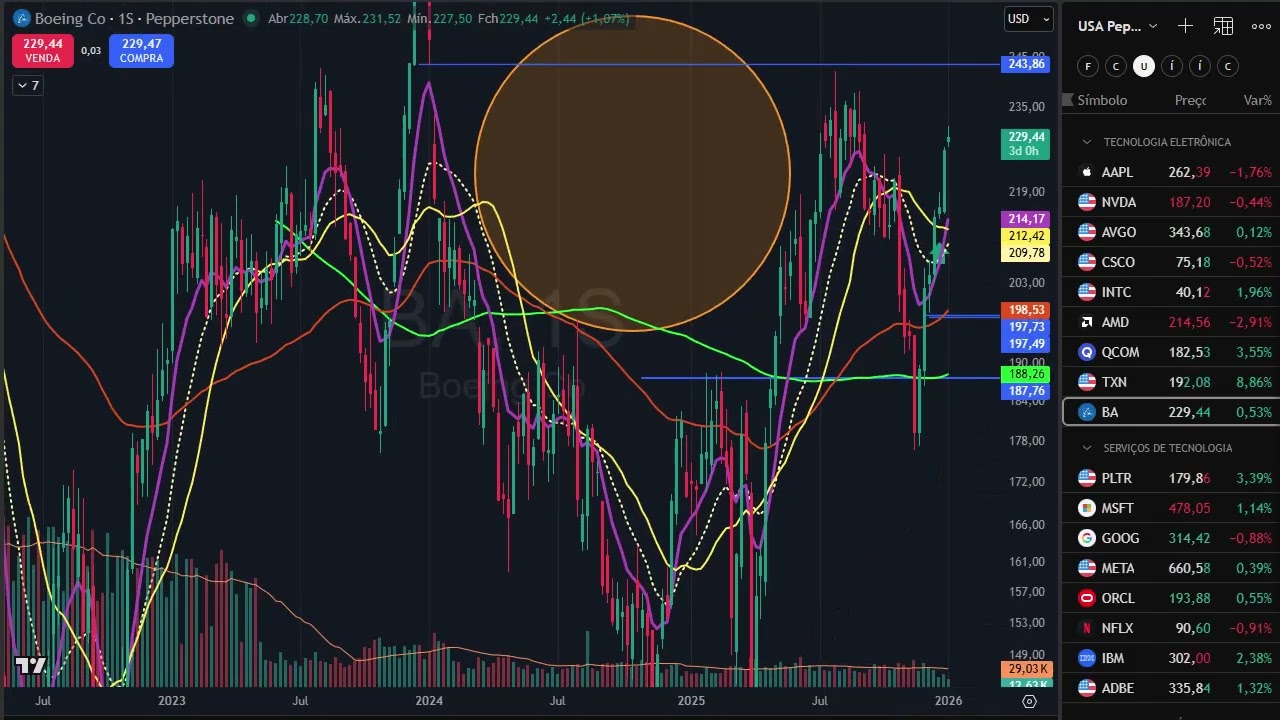
Task: Click the 0,03 spread value
Action: tap(91, 51)
